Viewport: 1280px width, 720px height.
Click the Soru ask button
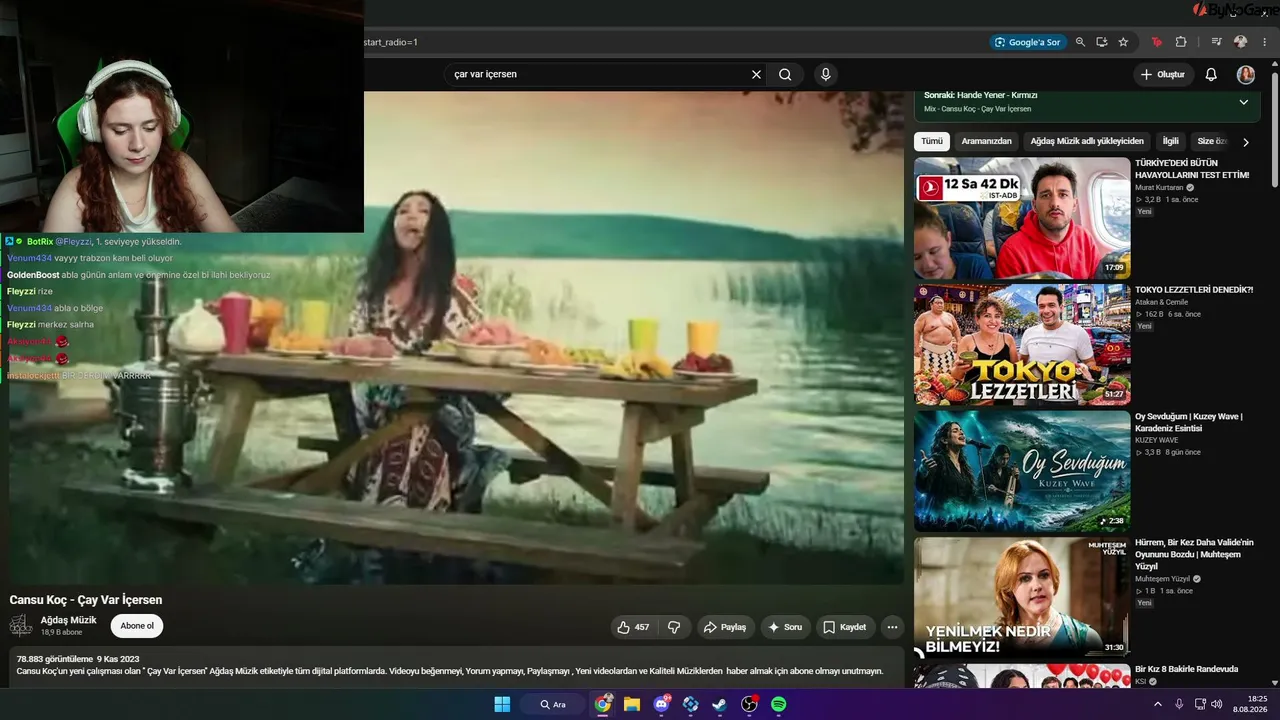click(784, 627)
